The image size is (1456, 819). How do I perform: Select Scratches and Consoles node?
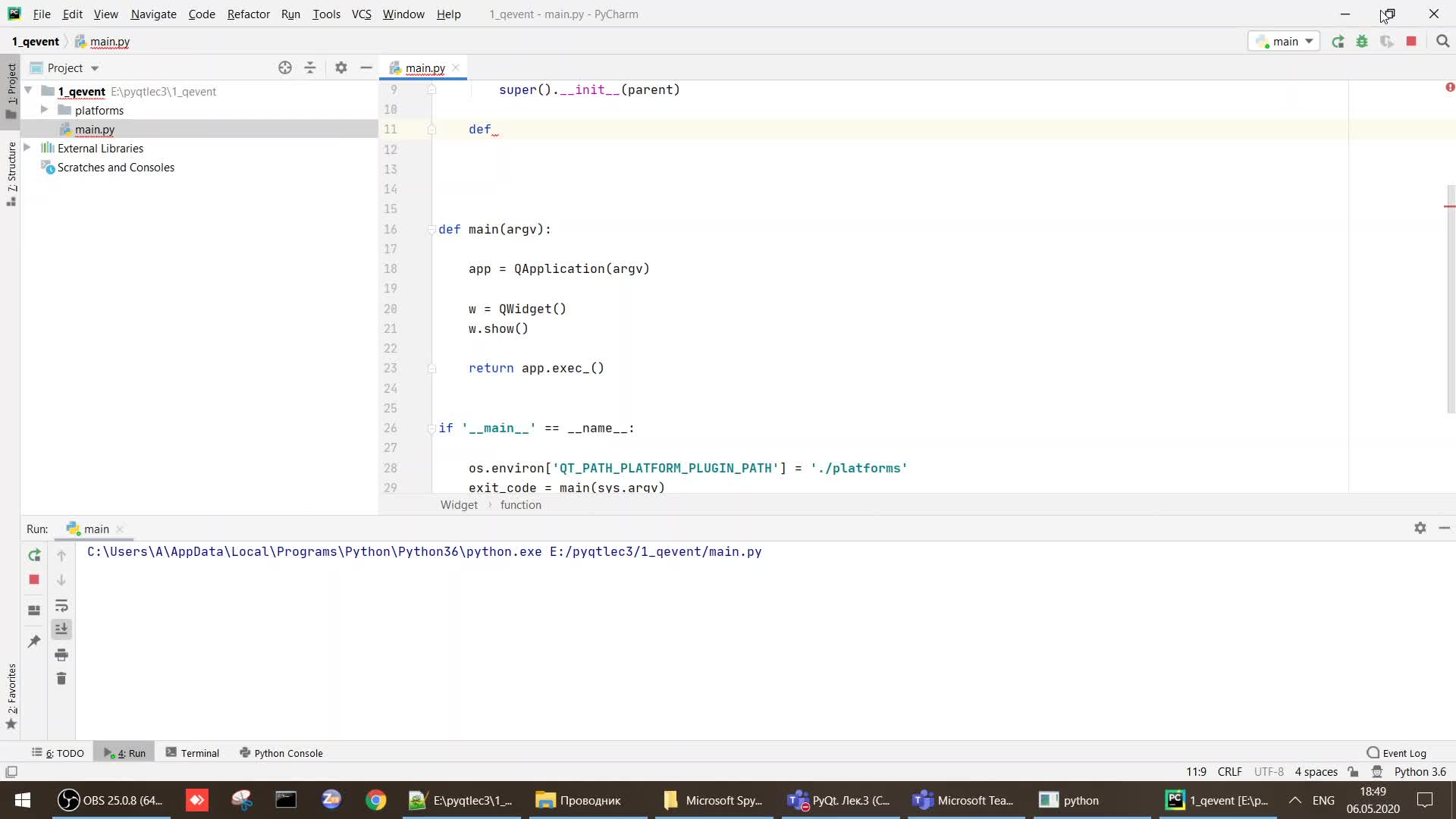pyautogui.click(x=115, y=167)
